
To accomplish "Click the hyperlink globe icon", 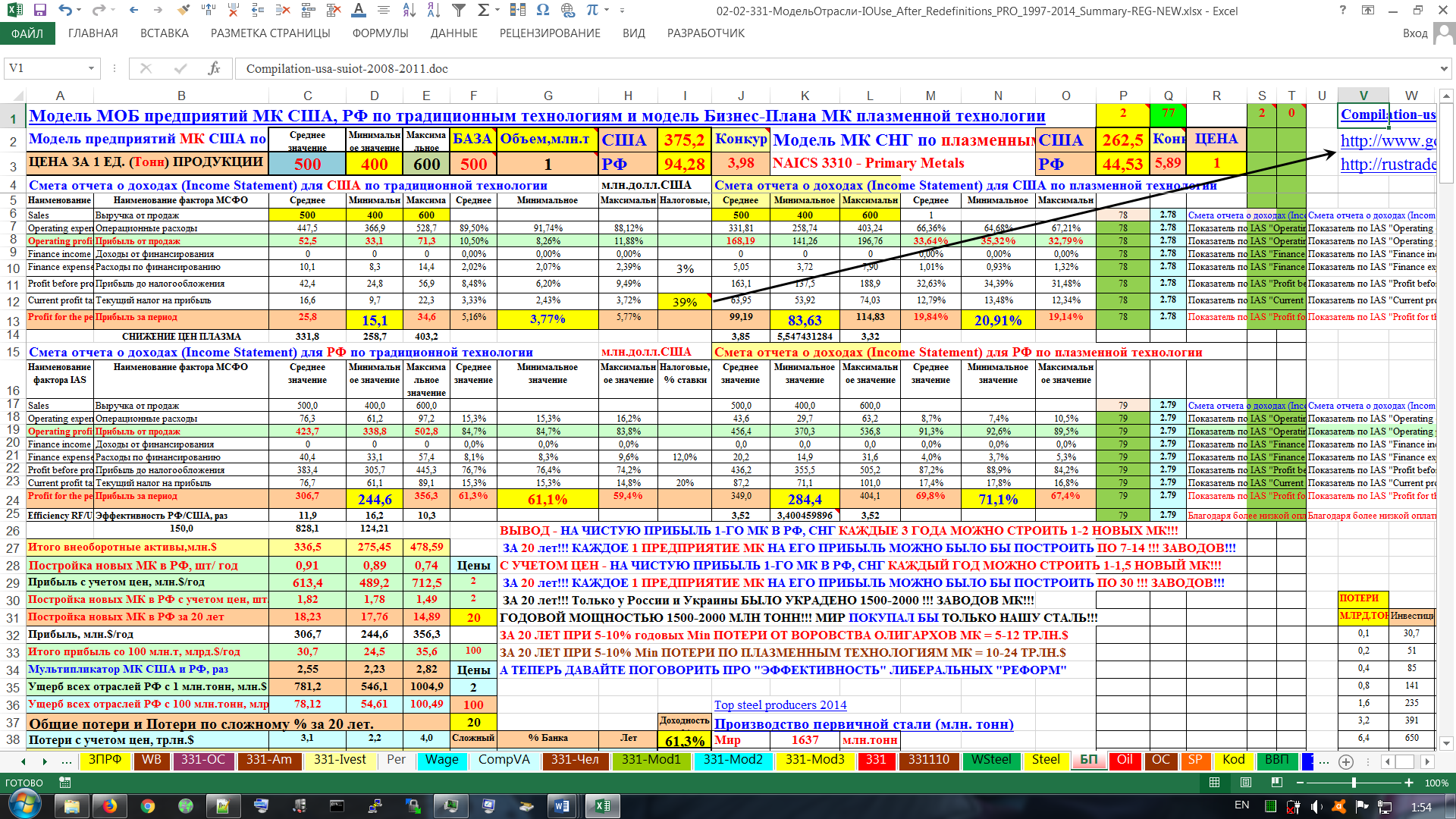I will (x=567, y=11).
